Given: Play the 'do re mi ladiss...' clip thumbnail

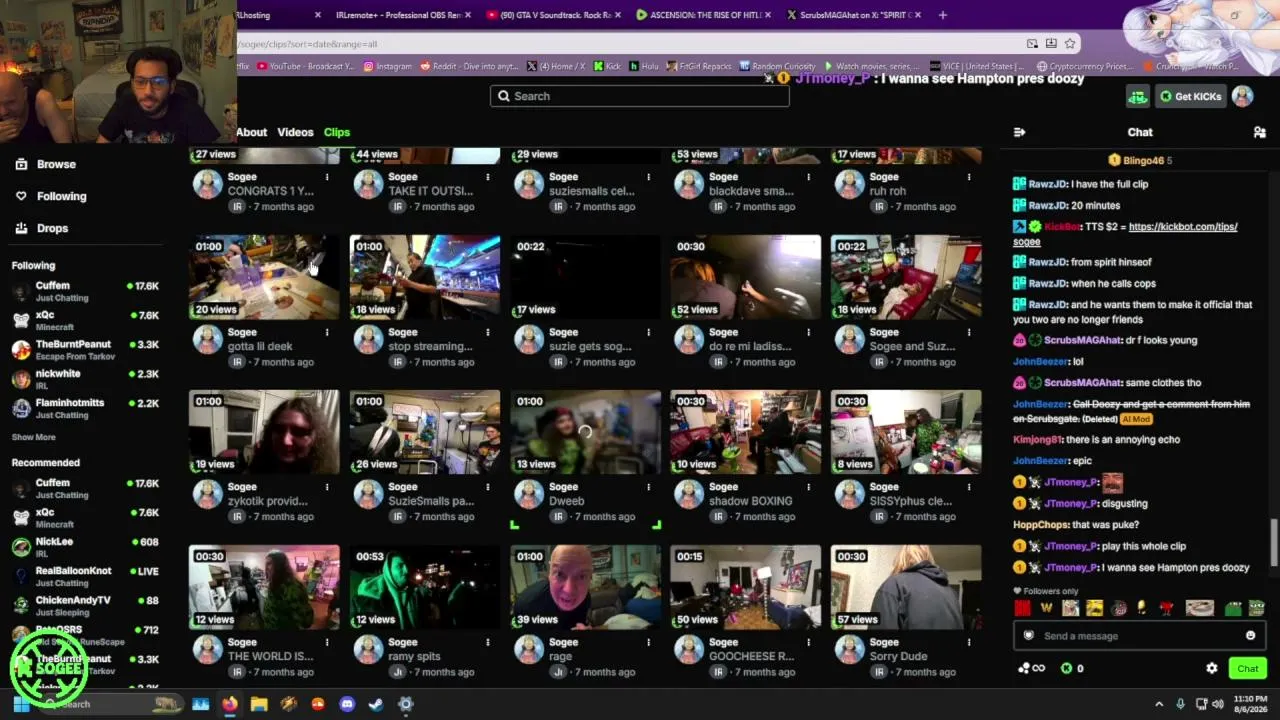Looking at the screenshot, I should [x=745, y=277].
